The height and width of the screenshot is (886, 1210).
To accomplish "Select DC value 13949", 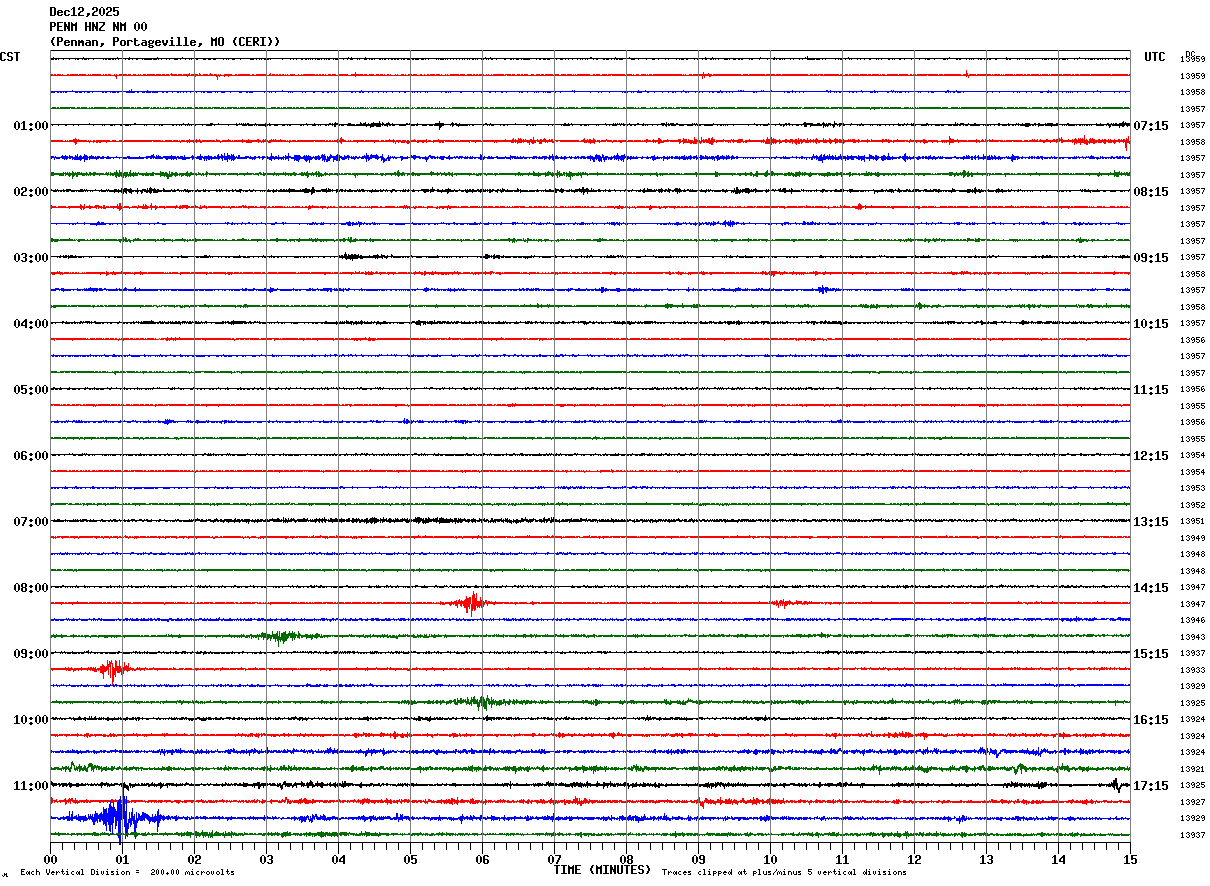I will (x=1192, y=538).
